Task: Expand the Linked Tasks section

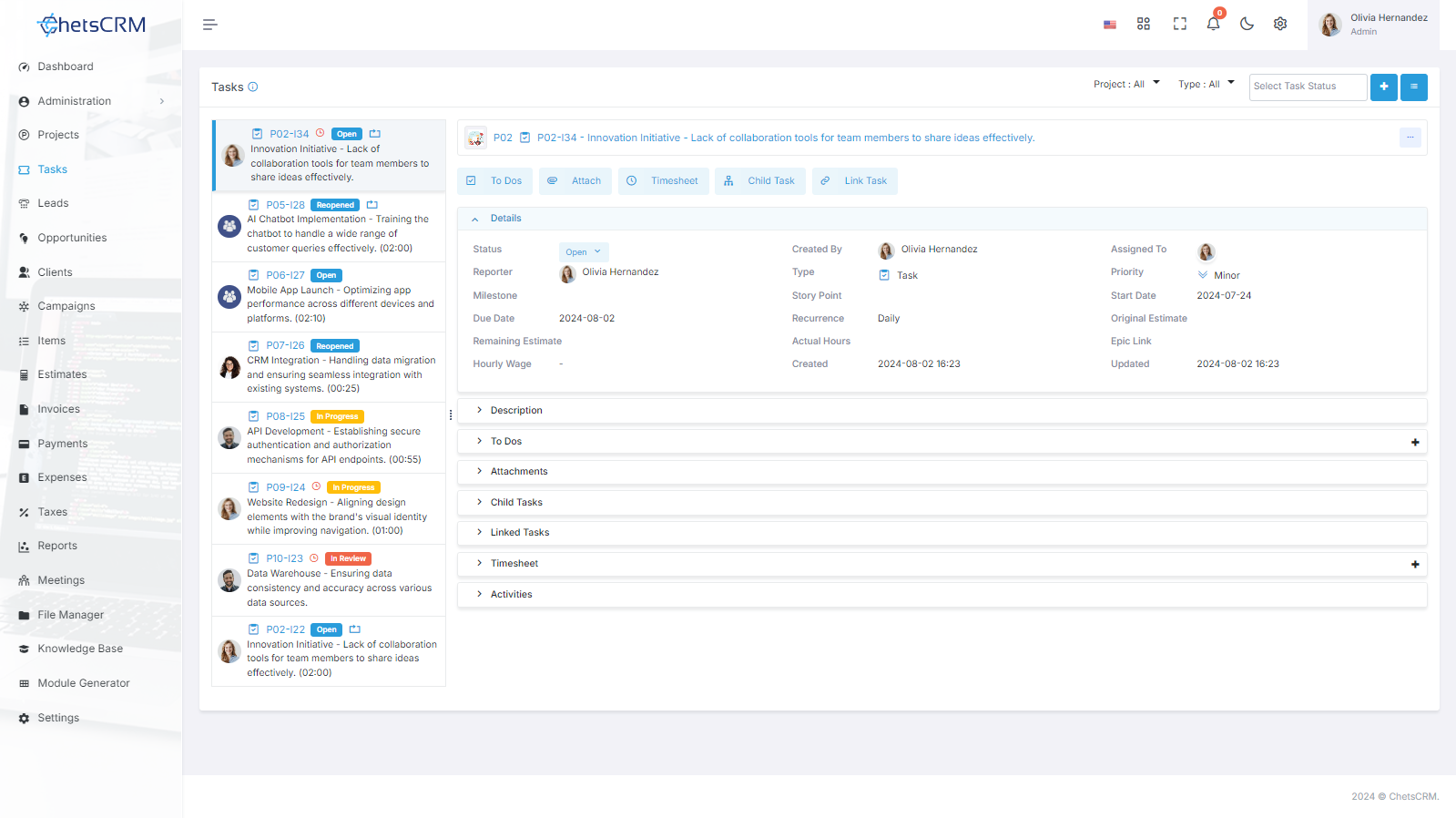Action: [x=942, y=533]
